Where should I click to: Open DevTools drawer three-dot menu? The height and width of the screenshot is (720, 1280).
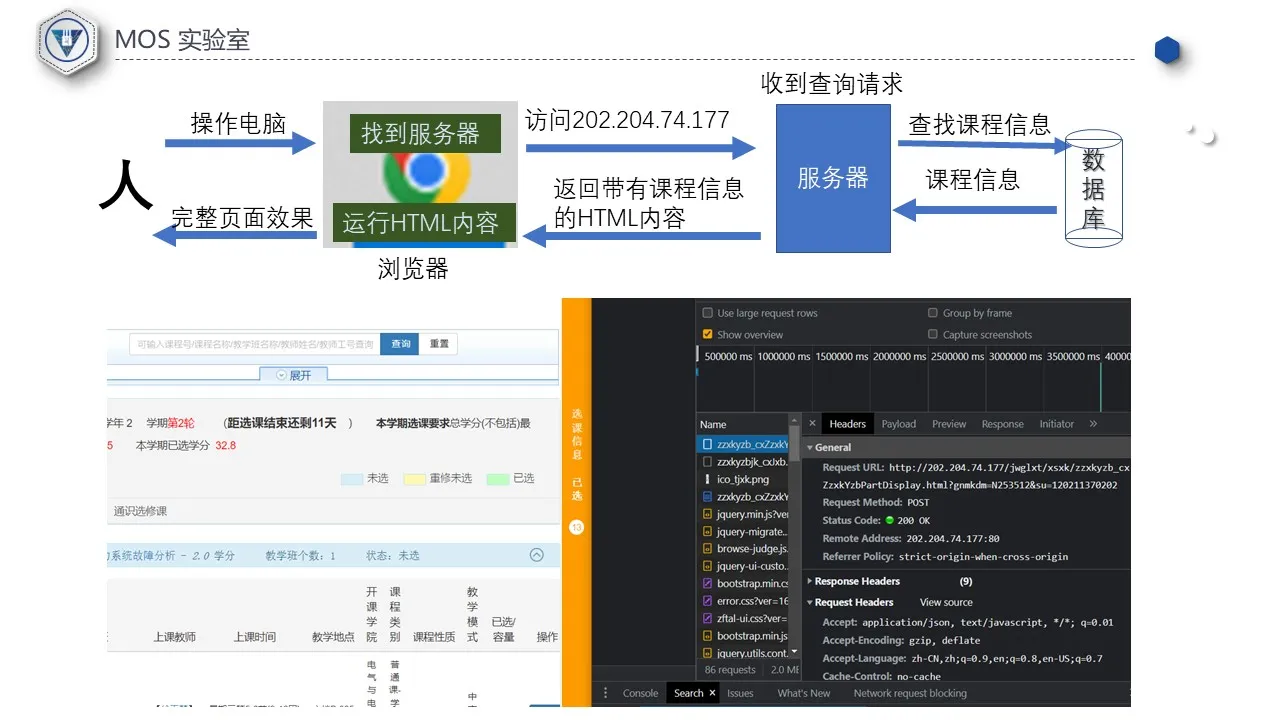tap(605, 693)
